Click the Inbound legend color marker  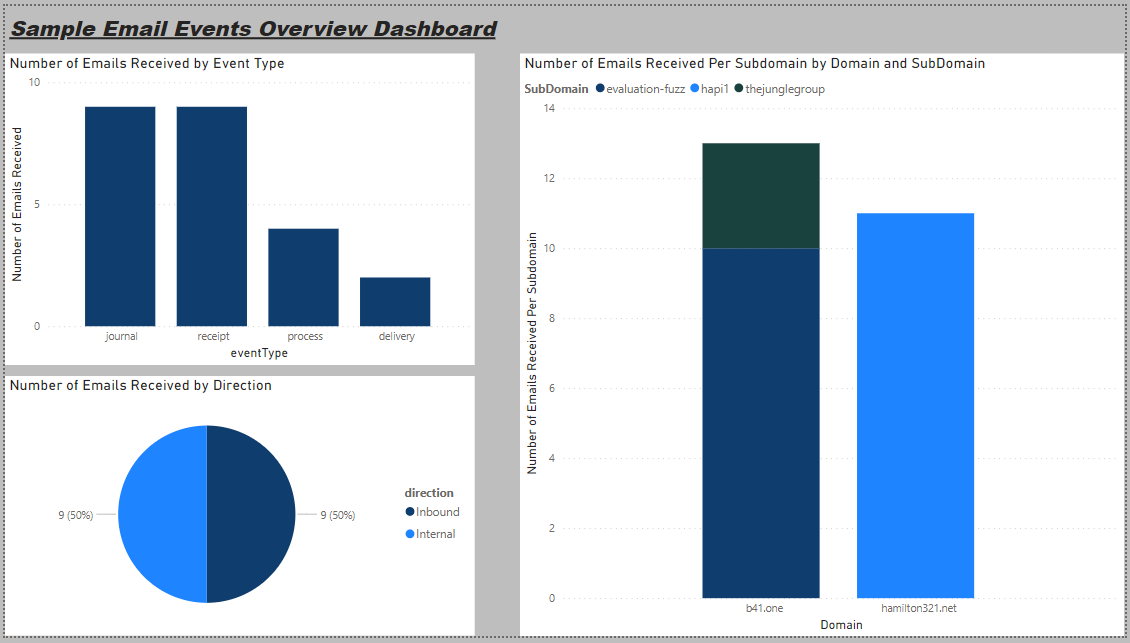tap(410, 512)
